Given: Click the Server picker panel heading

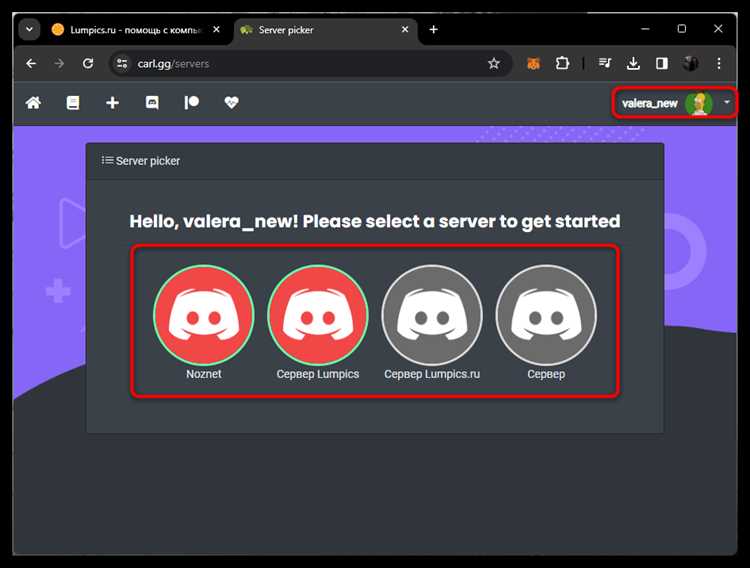Looking at the screenshot, I should point(141,161).
